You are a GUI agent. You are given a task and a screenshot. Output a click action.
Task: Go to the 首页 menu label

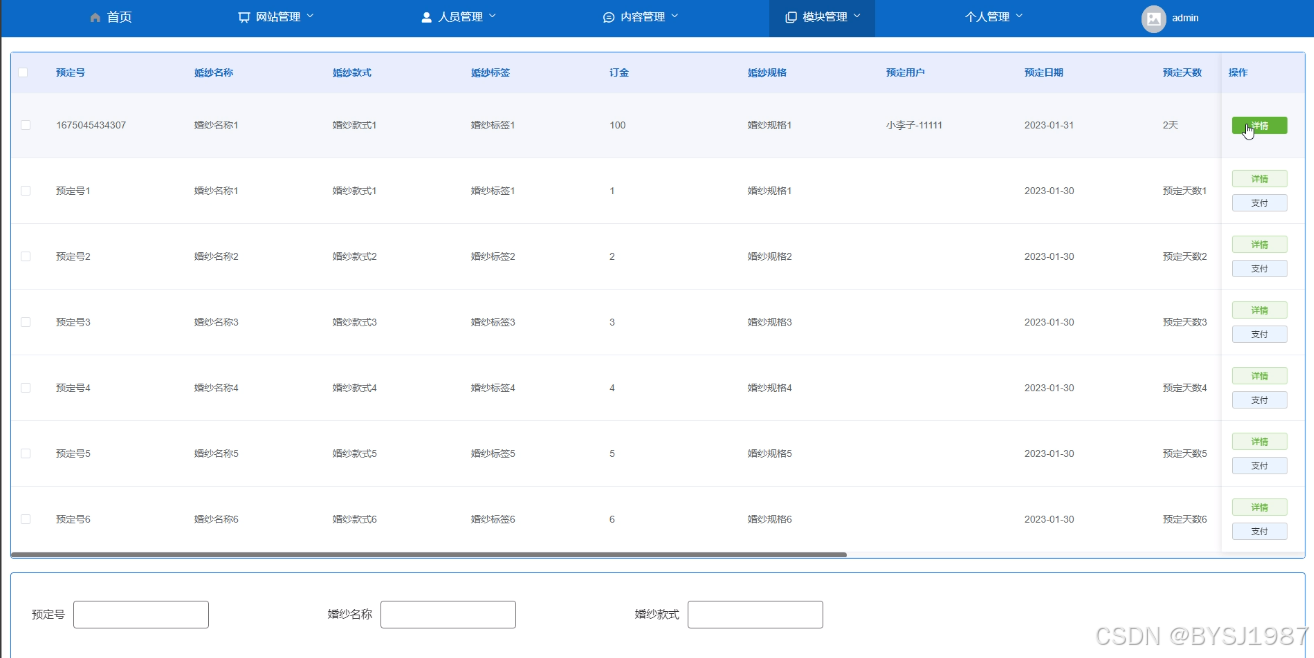point(119,17)
